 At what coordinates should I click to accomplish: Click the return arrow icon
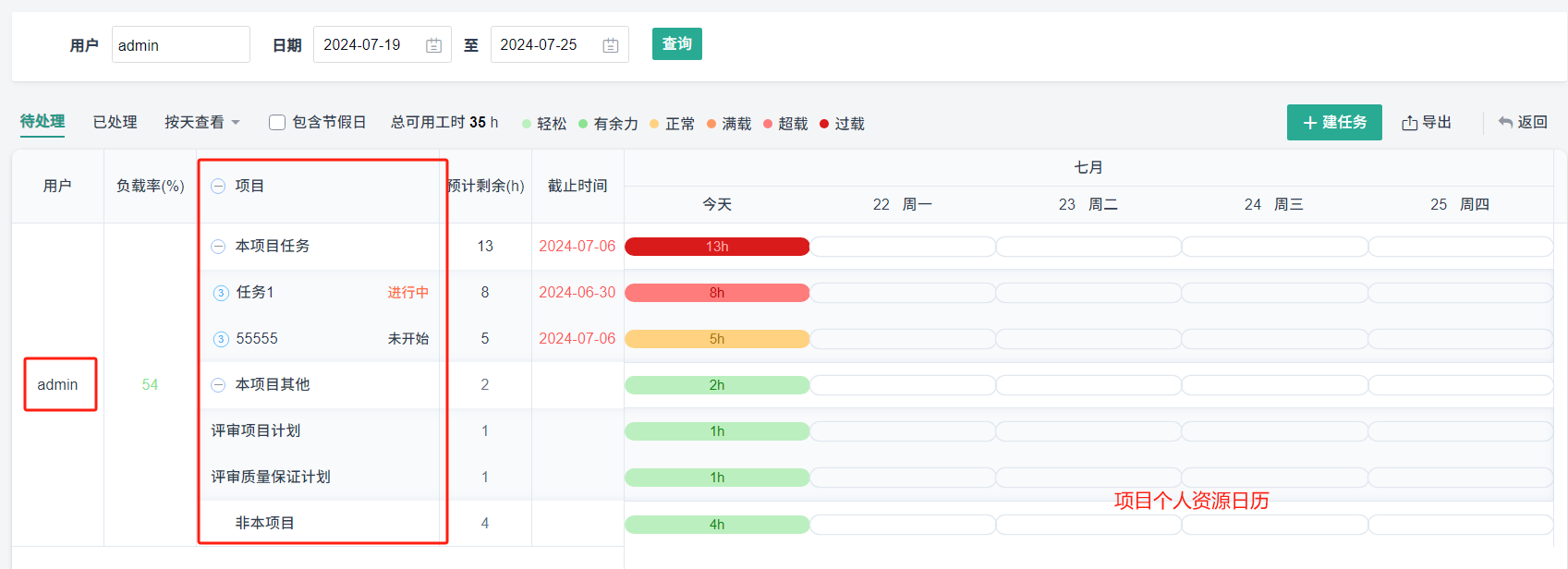point(1505,123)
